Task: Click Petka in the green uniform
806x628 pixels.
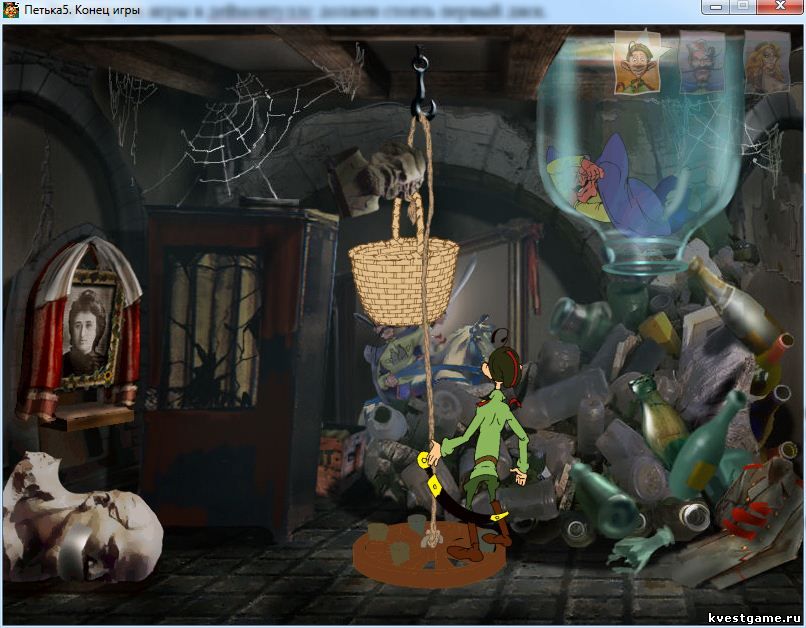Action: pos(484,446)
